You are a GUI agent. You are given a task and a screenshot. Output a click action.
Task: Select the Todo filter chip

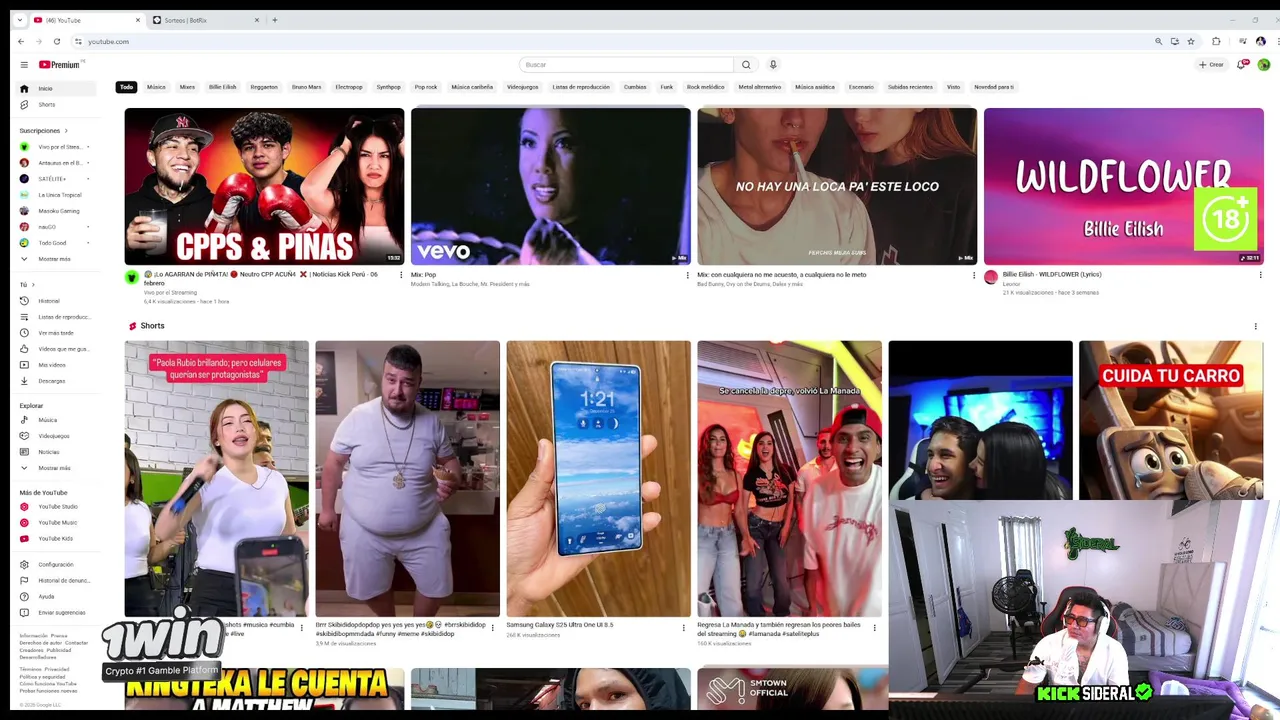click(127, 87)
